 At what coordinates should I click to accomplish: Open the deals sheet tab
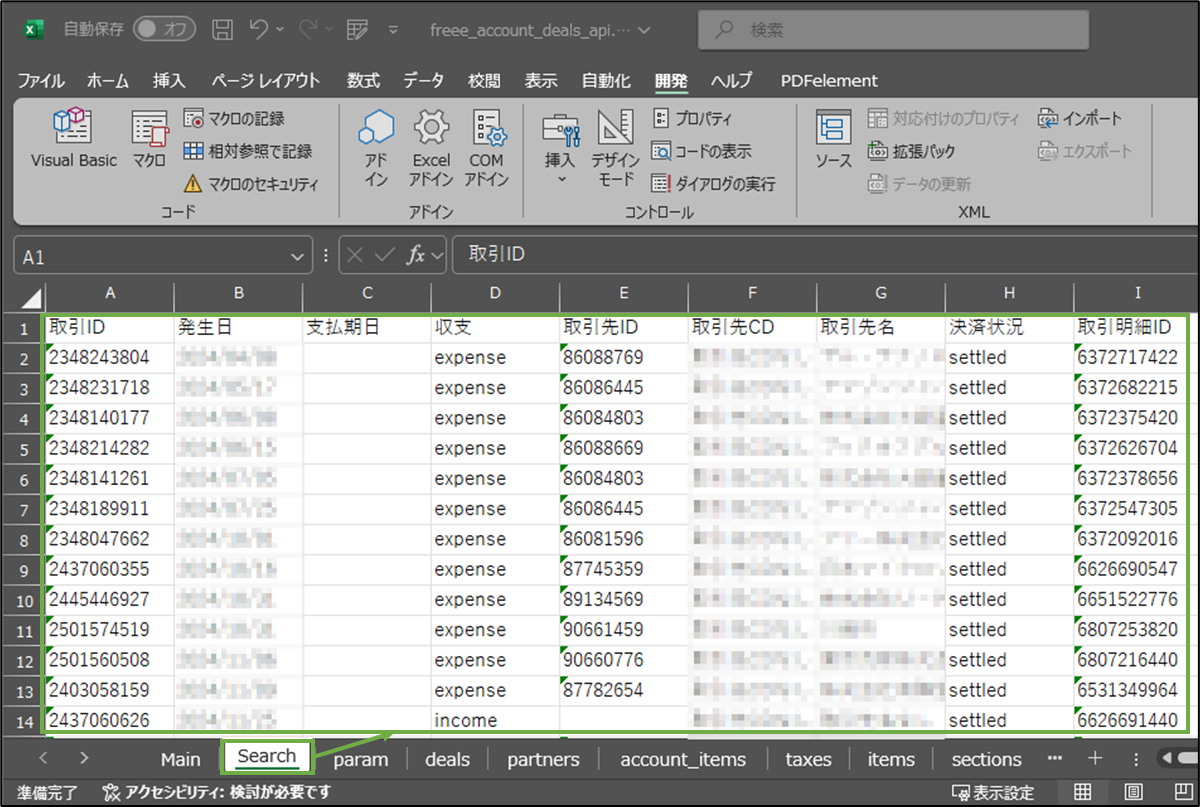pos(447,759)
